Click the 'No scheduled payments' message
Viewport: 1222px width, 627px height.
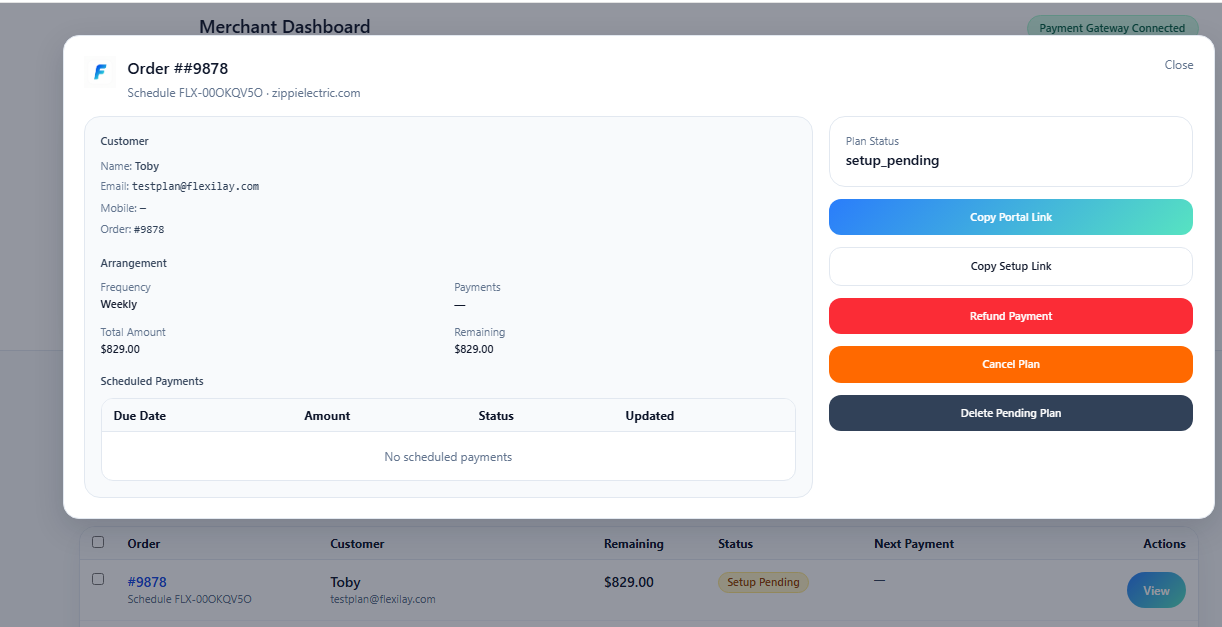point(448,457)
